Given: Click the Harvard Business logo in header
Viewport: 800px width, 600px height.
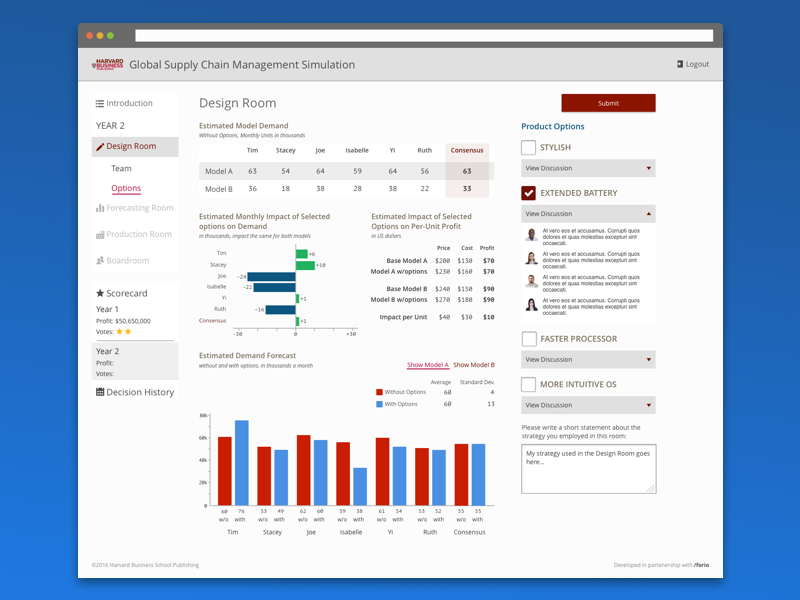Looking at the screenshot, I should 107,64.
